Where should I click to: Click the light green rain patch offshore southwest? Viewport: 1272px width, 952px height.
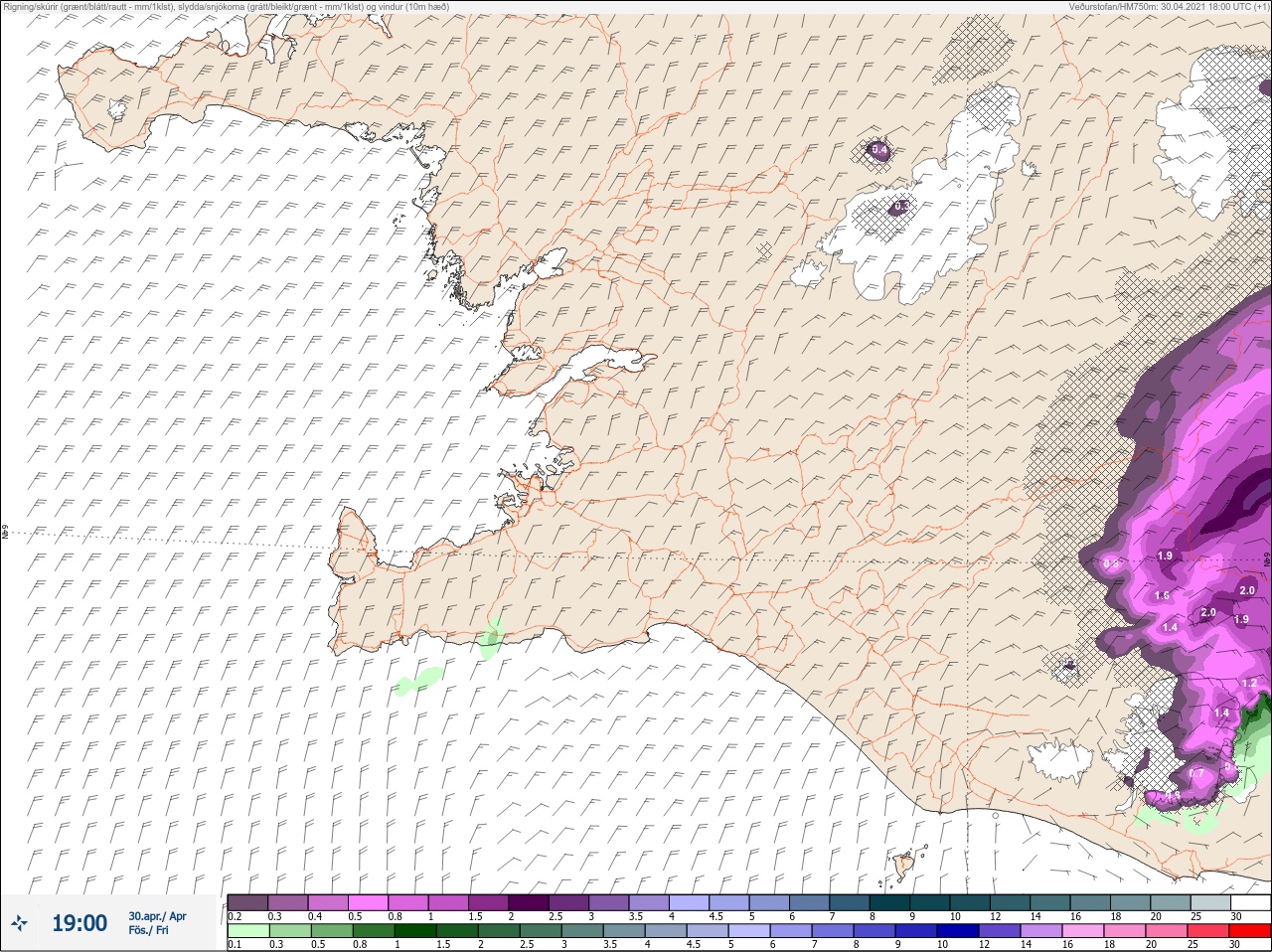[418, 681]
